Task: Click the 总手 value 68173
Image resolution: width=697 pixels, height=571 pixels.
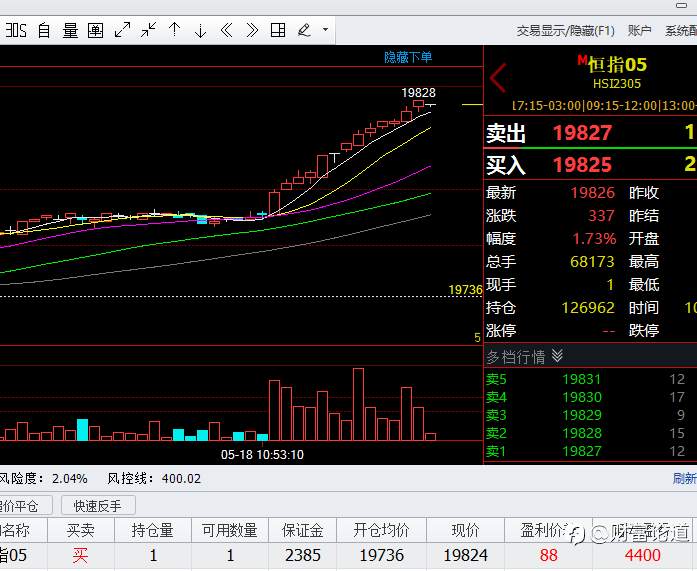Action: (592, 261)
